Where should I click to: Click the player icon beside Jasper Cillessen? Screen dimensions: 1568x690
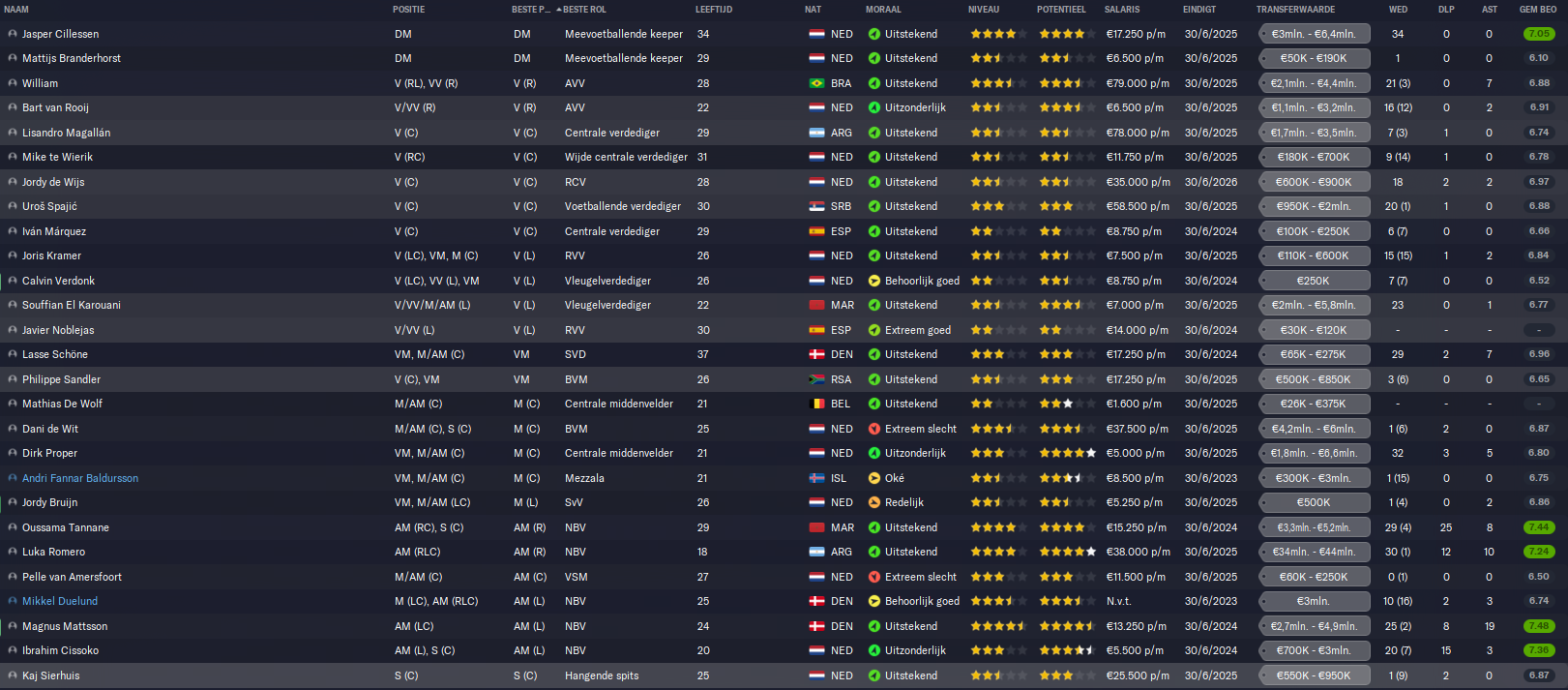13,34
